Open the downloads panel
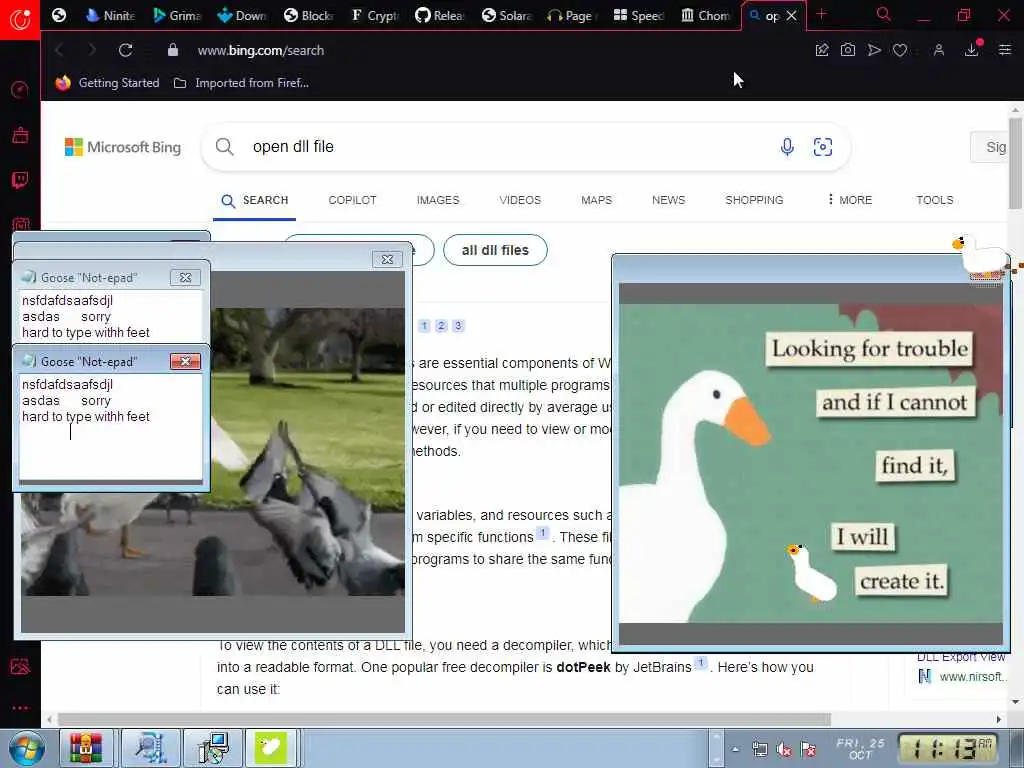 [x=972, y=50]
